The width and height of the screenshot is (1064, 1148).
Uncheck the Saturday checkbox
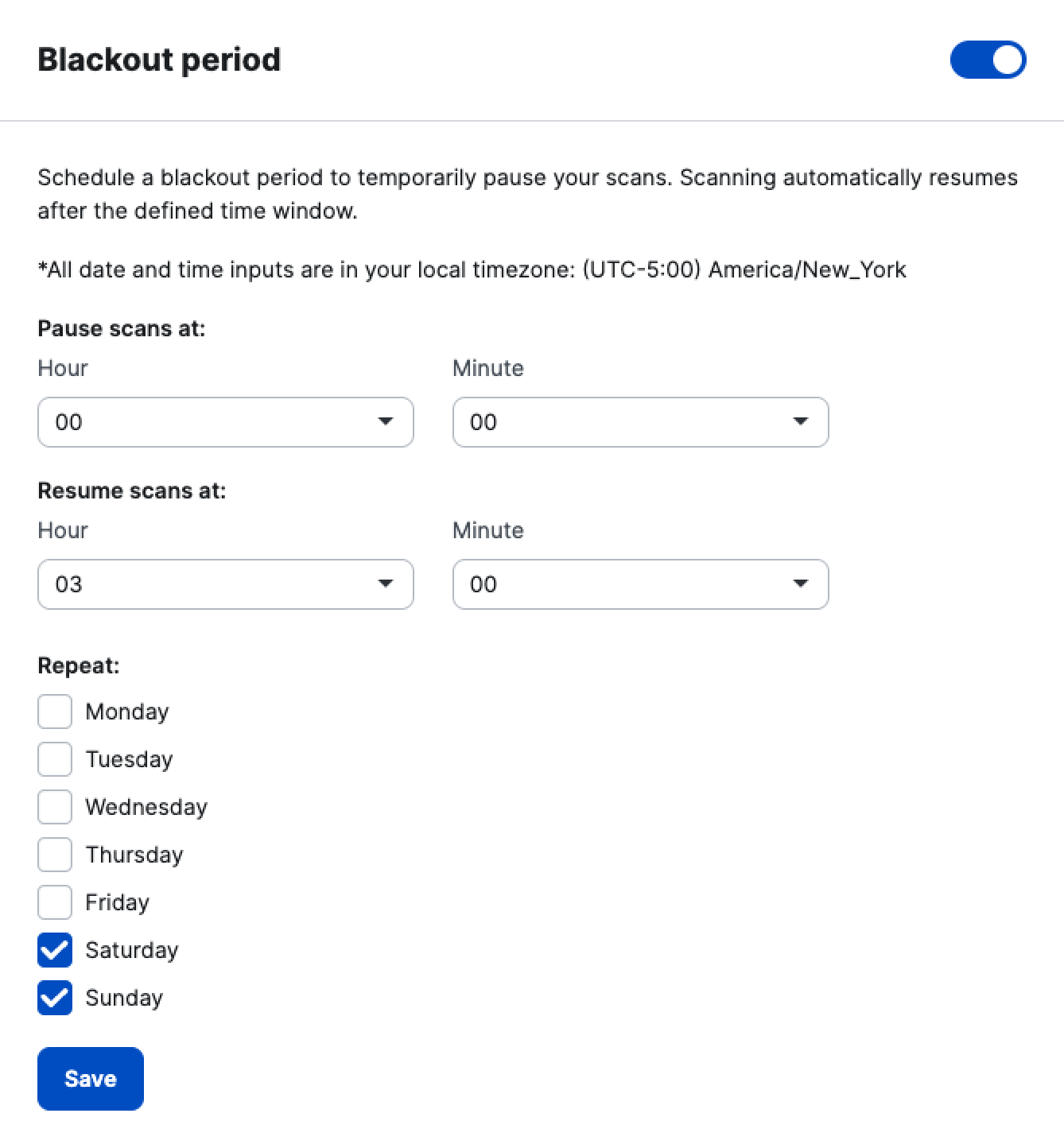pos(54,950)
